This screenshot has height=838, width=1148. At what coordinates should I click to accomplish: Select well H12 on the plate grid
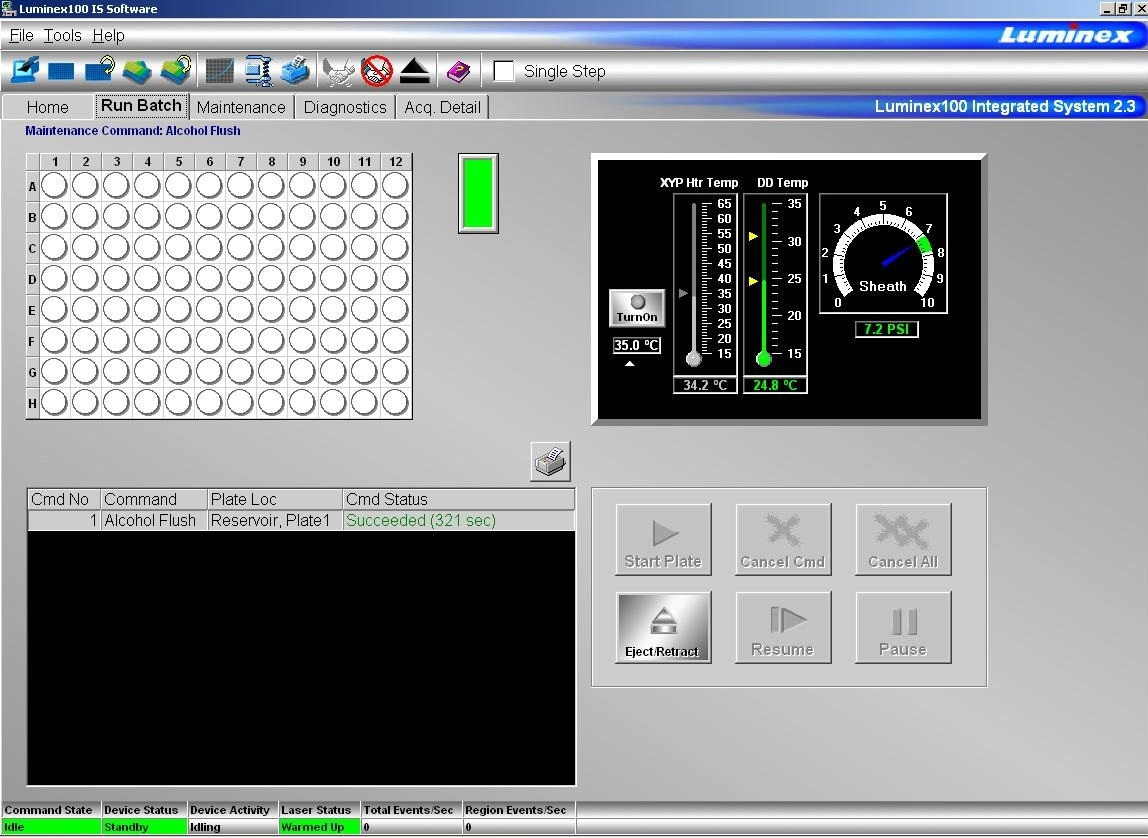click(x=395, y=402)
